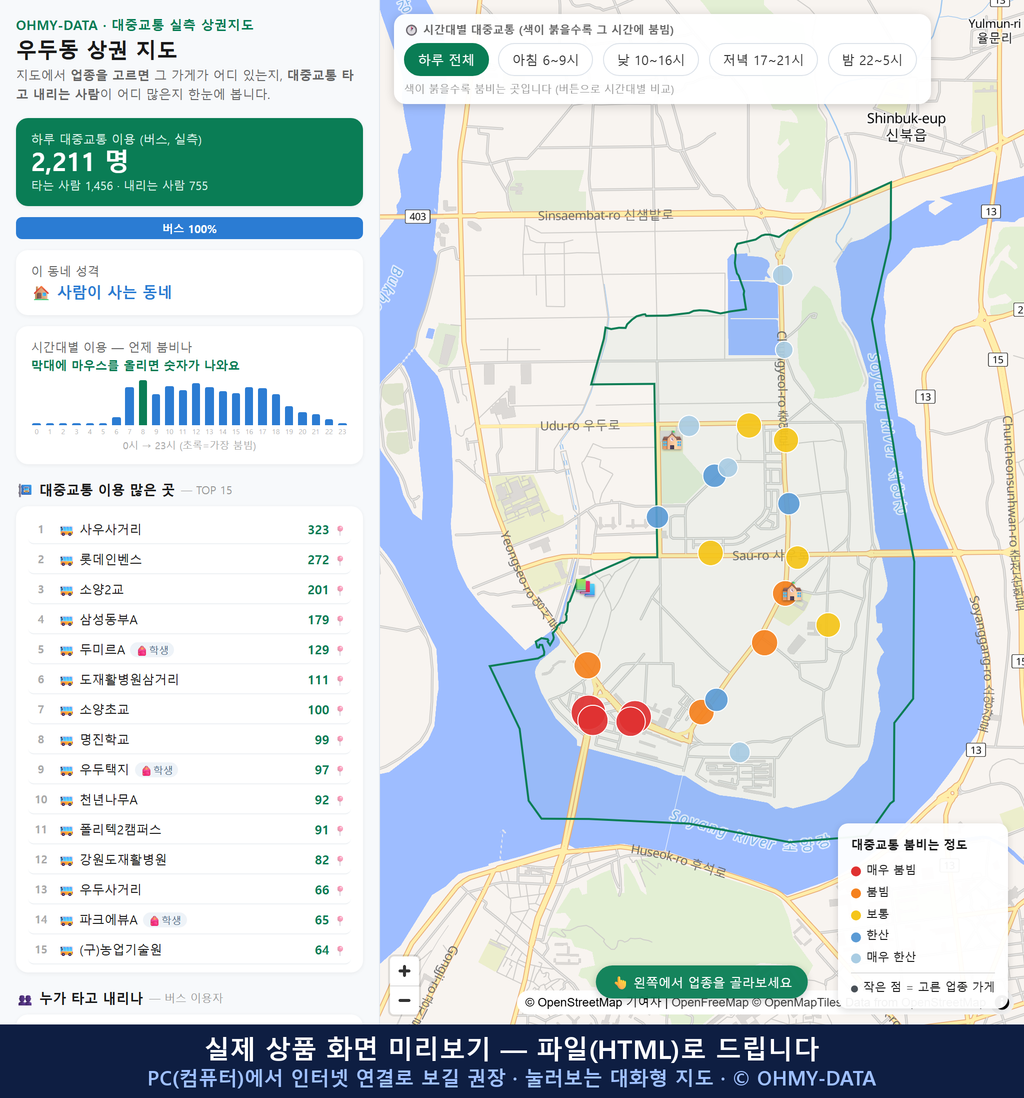
Task: Click the pin icon in the 소양초교 row
Action: pos(340,710)
